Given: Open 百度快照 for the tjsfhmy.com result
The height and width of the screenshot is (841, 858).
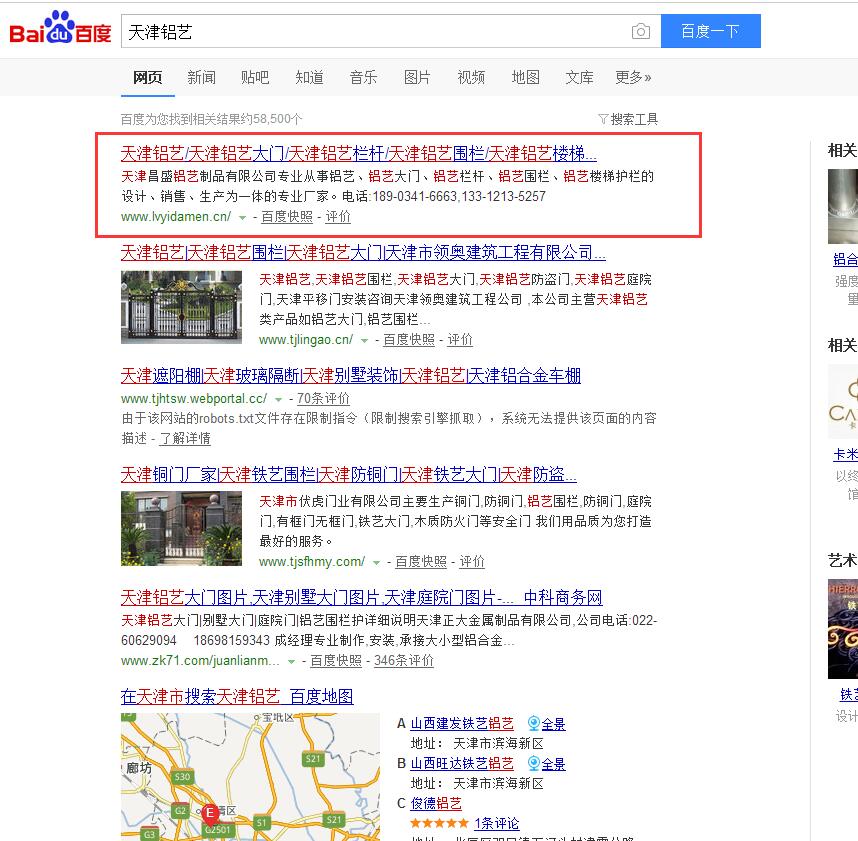Looking at the screenshot, I should pos(421,561).
